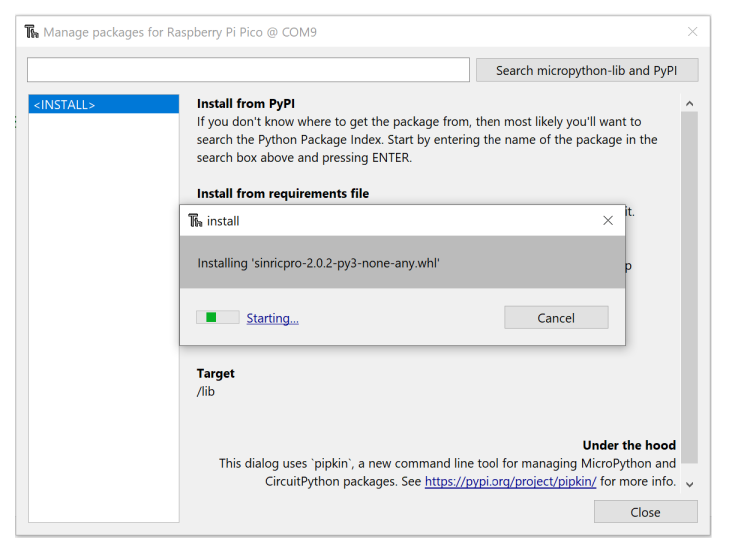Screen dimensions: 738x554
Task: Click the /lib target path text
Action: pyautogui.click(x=206, y=391)
